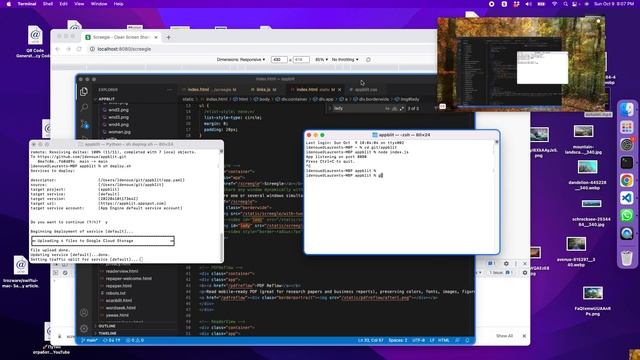Open the Search icon in VS Code activity bar
The image size is (640, 360).
click(x=84, y=107)
